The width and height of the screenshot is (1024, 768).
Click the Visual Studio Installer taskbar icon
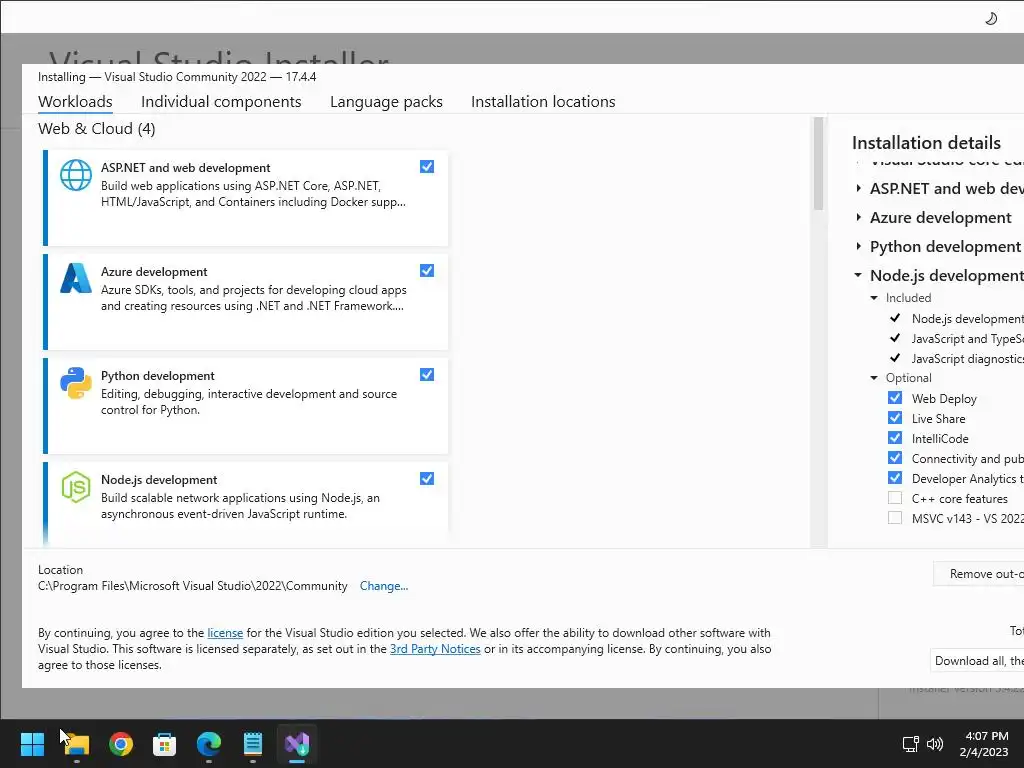[x=297, y=743]
